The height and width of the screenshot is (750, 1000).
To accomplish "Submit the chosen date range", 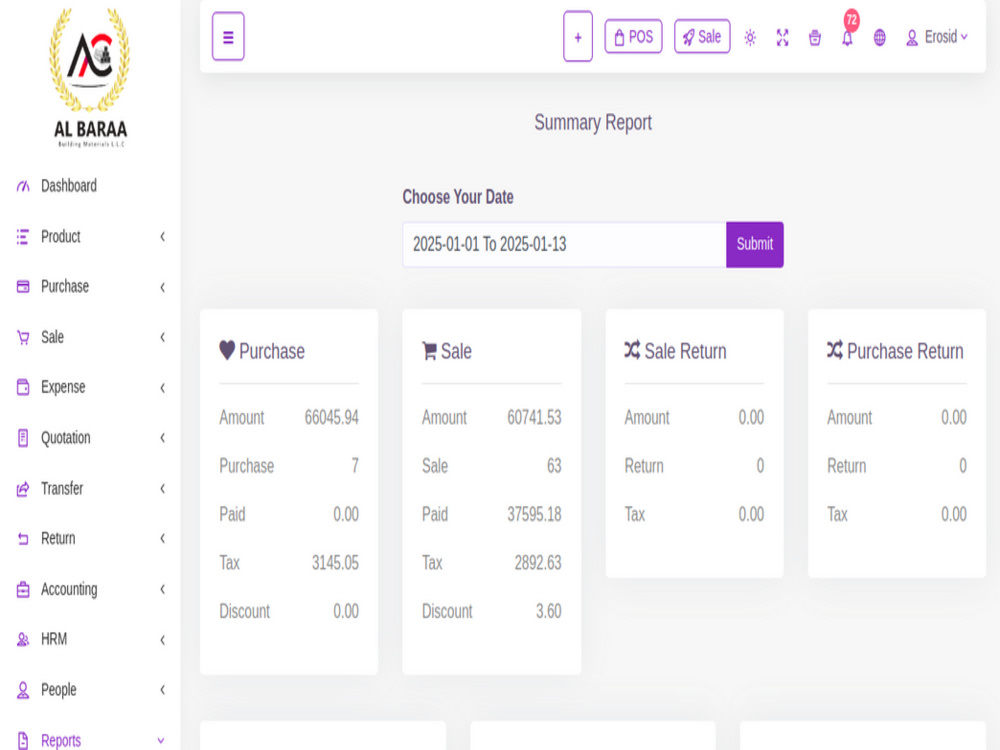I will (754, 244).
